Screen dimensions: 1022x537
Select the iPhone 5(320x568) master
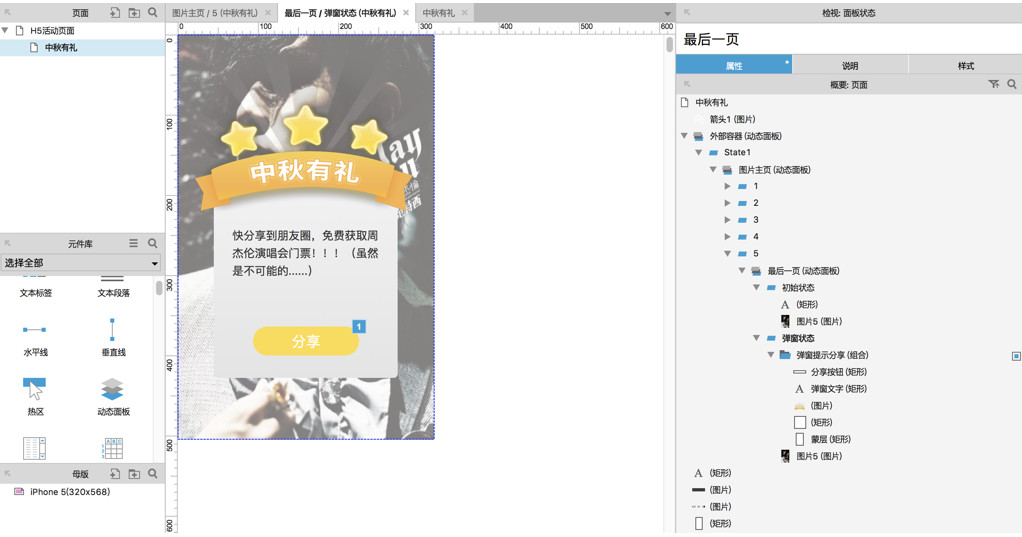(x=69, y=492)
